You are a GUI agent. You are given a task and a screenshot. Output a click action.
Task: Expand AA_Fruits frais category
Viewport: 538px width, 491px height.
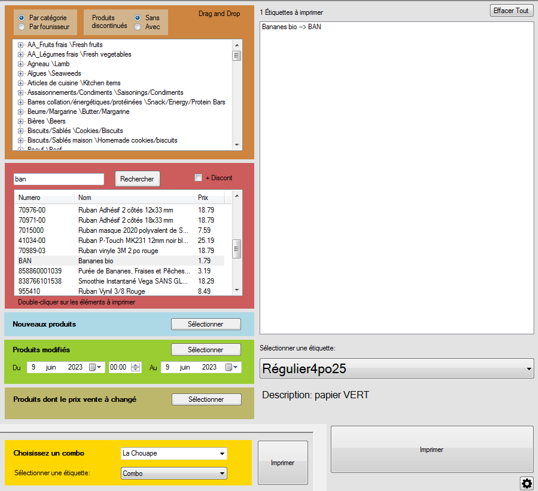tap(21, 45)
